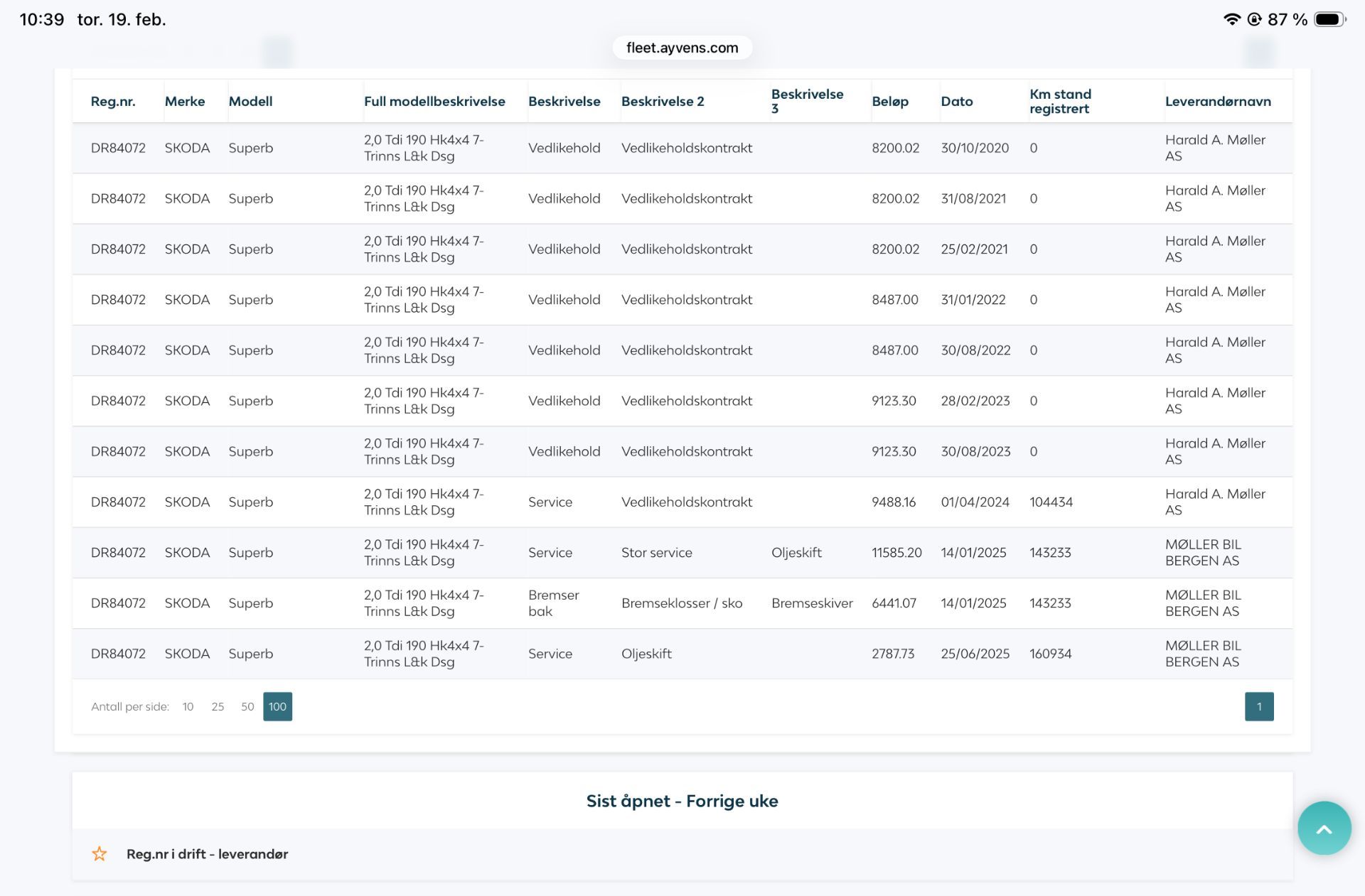Sort by Full modellbeskrivelse column
The height and width of the screenshot is (896, 1365).
coord(434,102)
